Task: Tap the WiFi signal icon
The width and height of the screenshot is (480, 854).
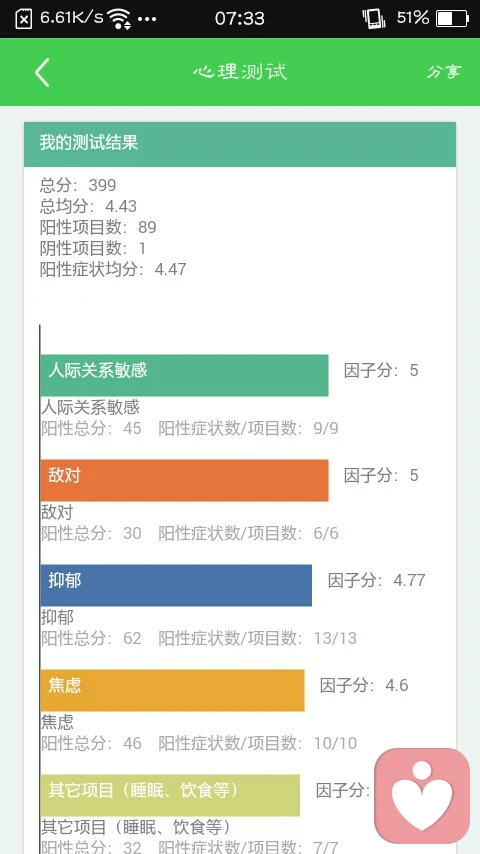Action: coord(119,19)
